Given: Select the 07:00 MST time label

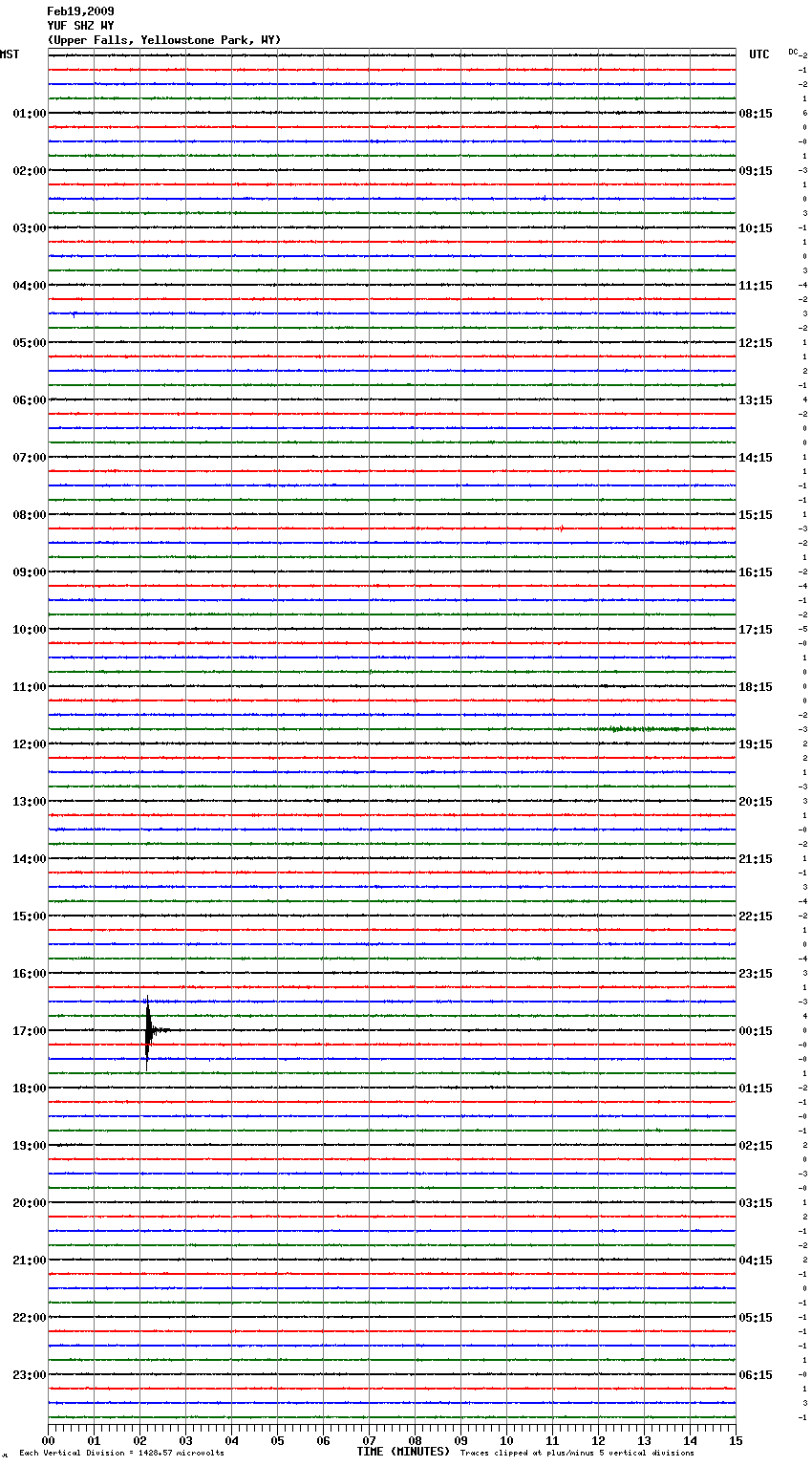Looking at the screenshot, I should (x=29, y=458).
